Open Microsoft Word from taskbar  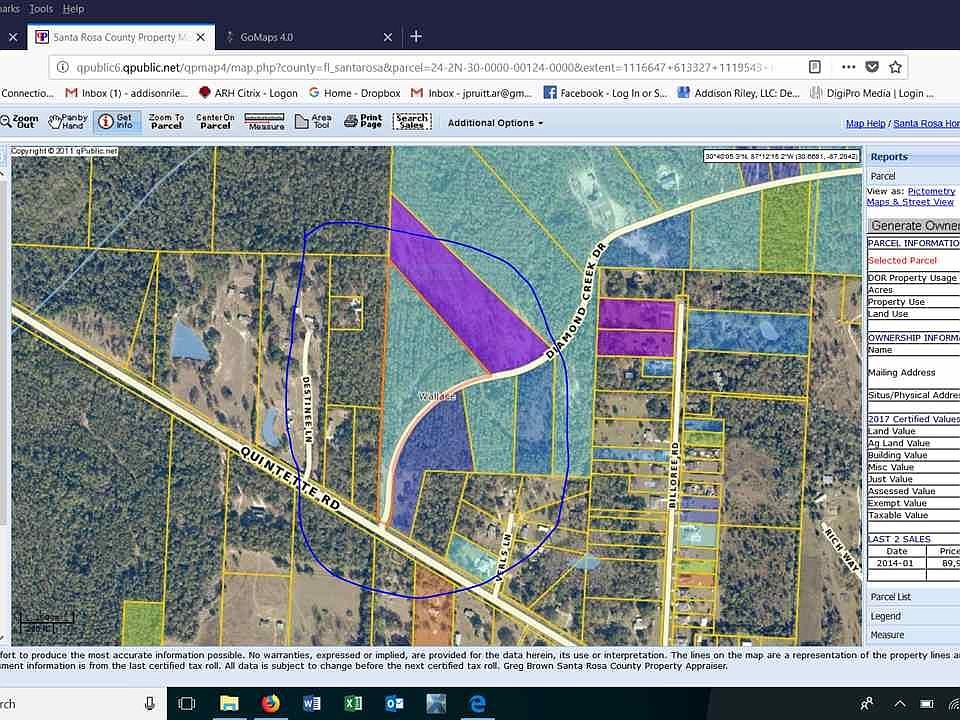(x=312, y=704)
